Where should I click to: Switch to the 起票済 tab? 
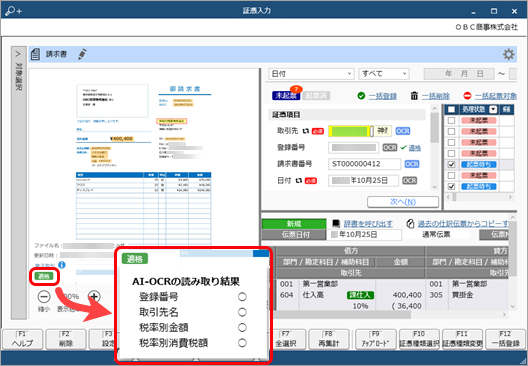pos(316,96)
